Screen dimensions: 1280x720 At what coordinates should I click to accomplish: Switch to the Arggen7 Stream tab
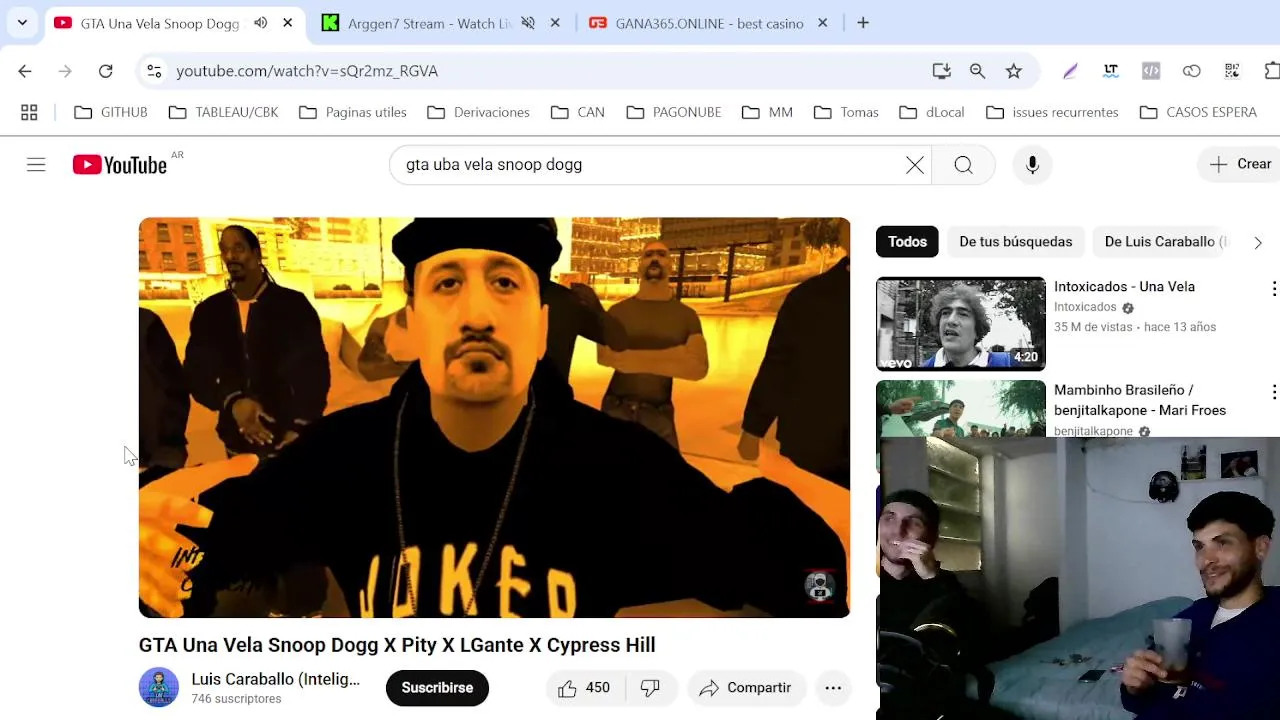430,23
